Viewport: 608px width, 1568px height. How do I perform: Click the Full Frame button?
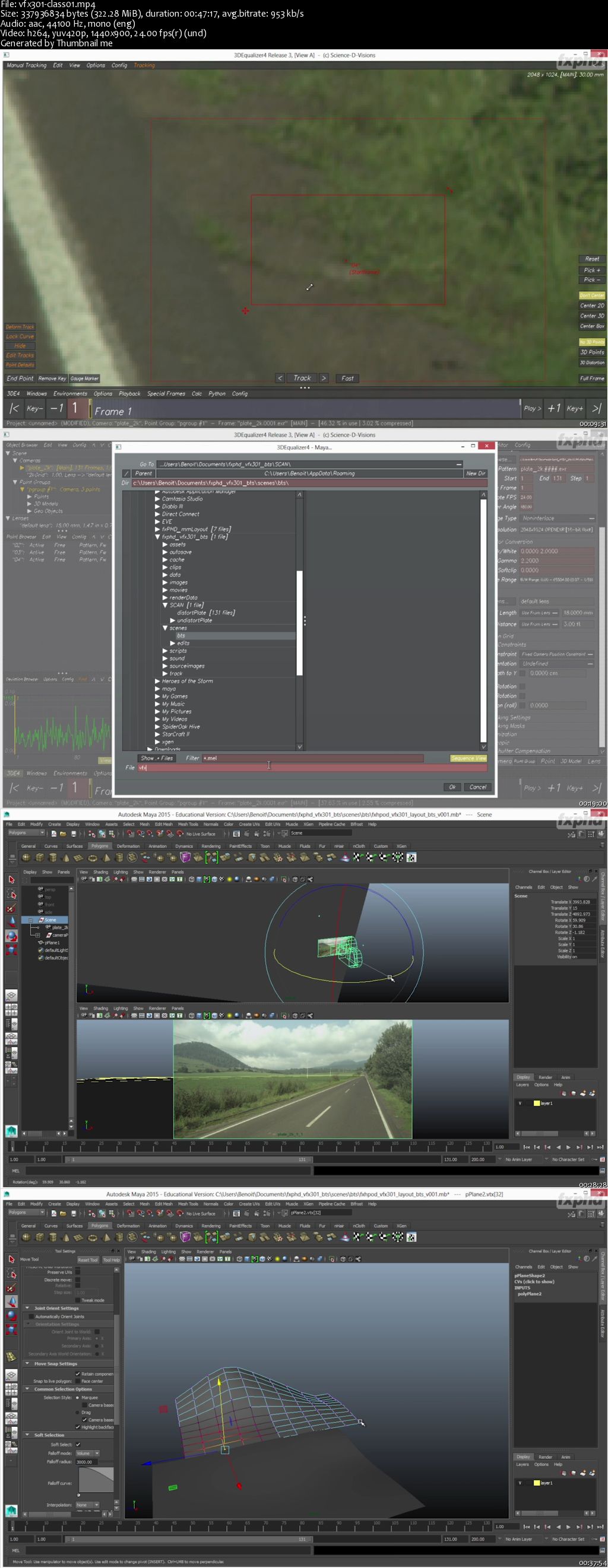click(591, 378)
